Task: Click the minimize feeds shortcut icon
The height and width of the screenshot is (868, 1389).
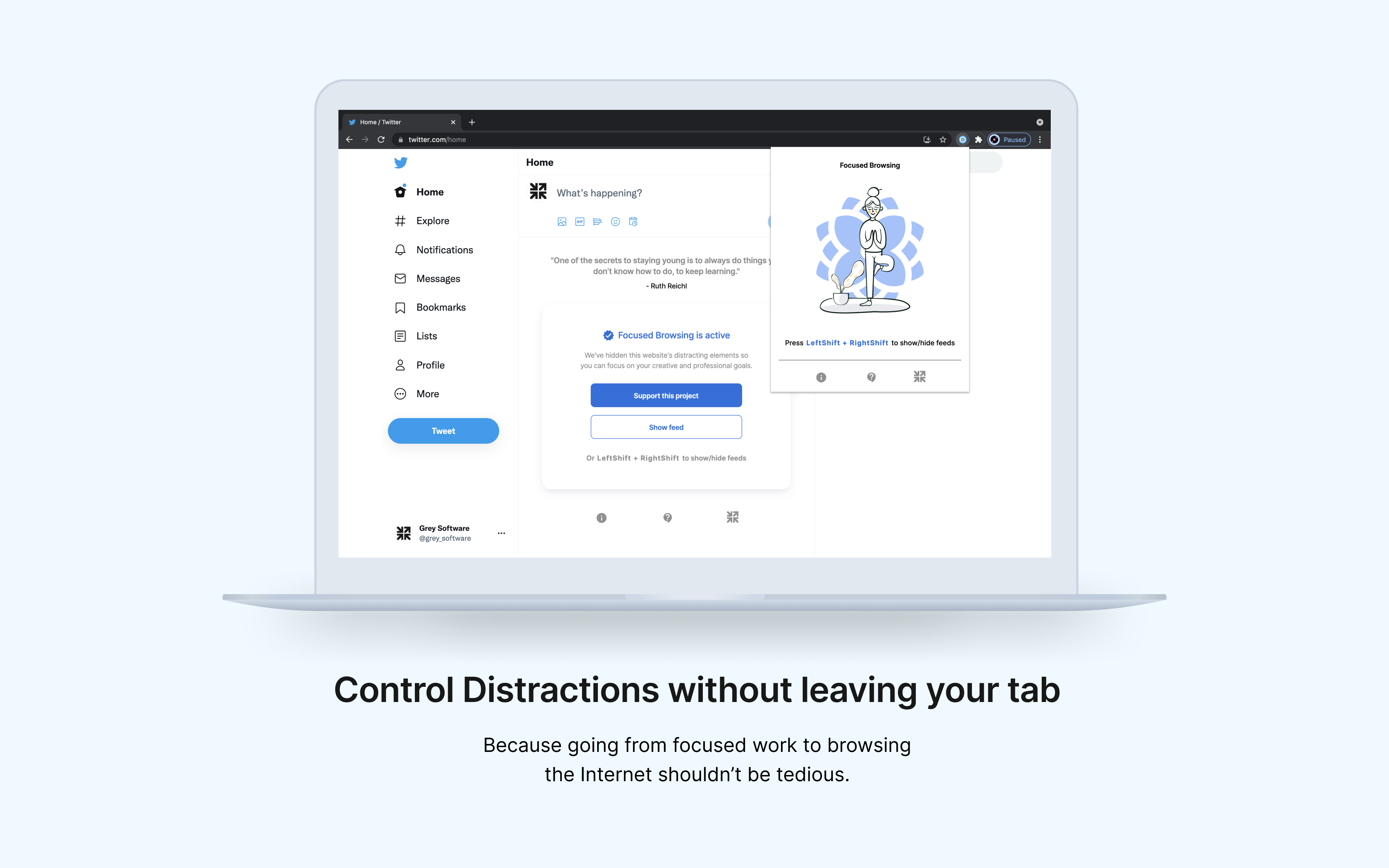Action: (733, 517)
